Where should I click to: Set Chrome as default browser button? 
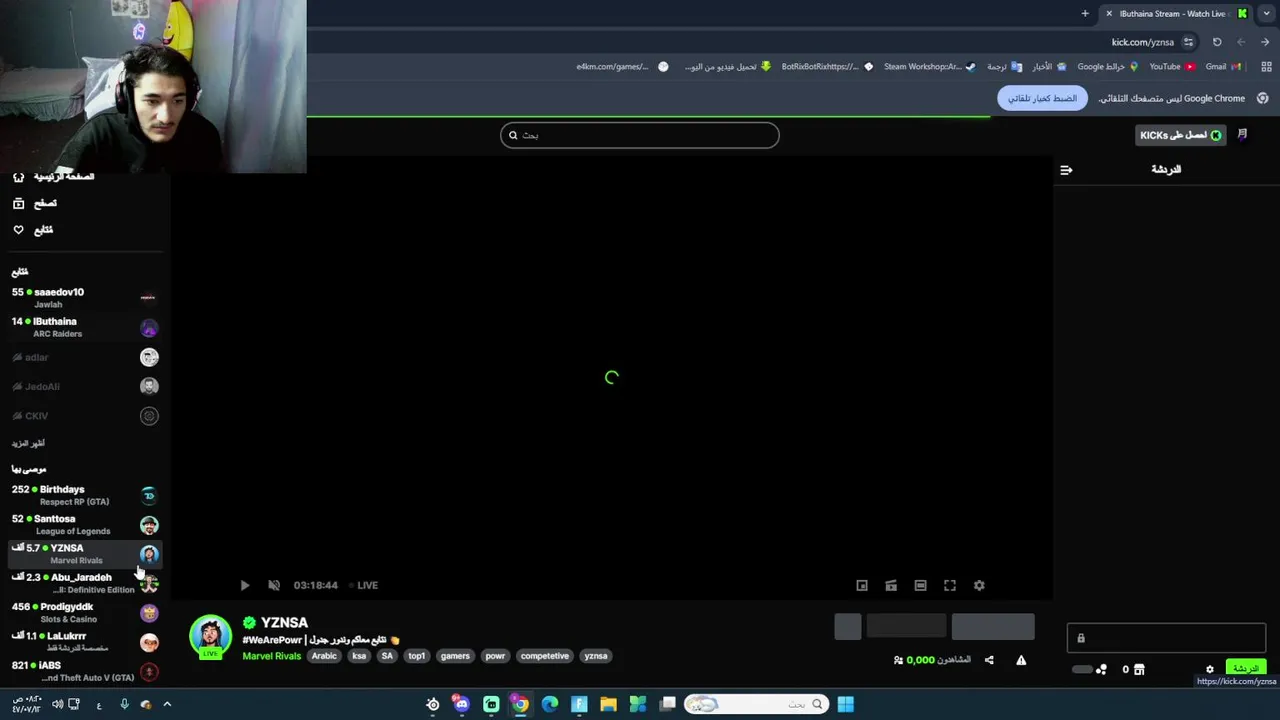[1042, 98]
